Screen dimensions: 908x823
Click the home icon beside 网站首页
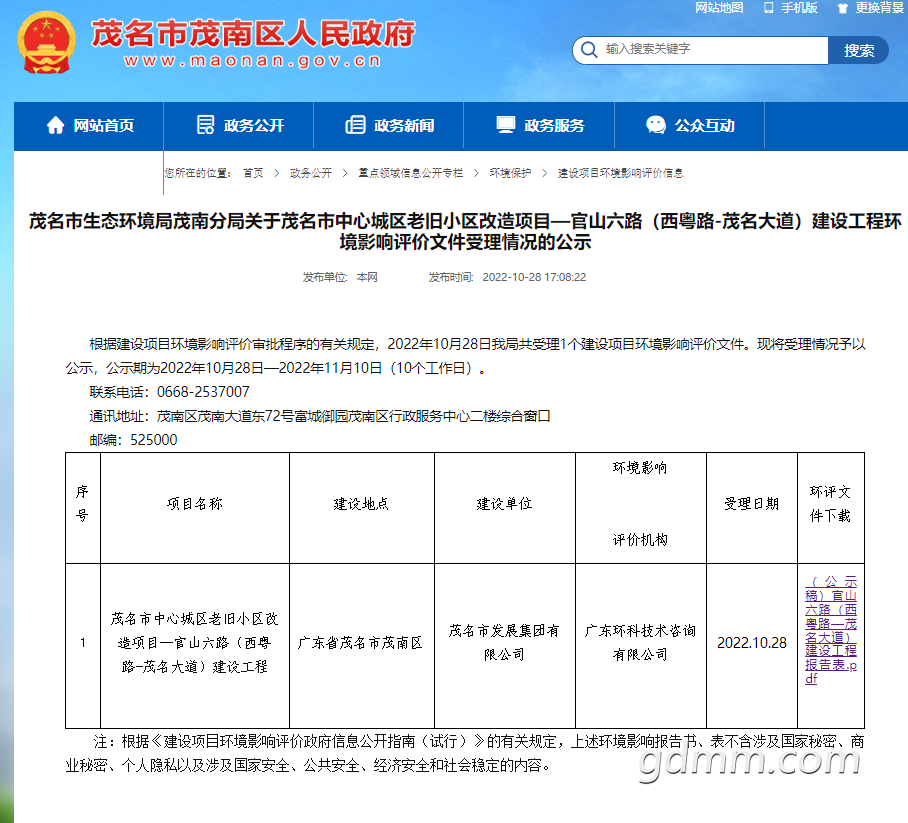pos(56,125)
